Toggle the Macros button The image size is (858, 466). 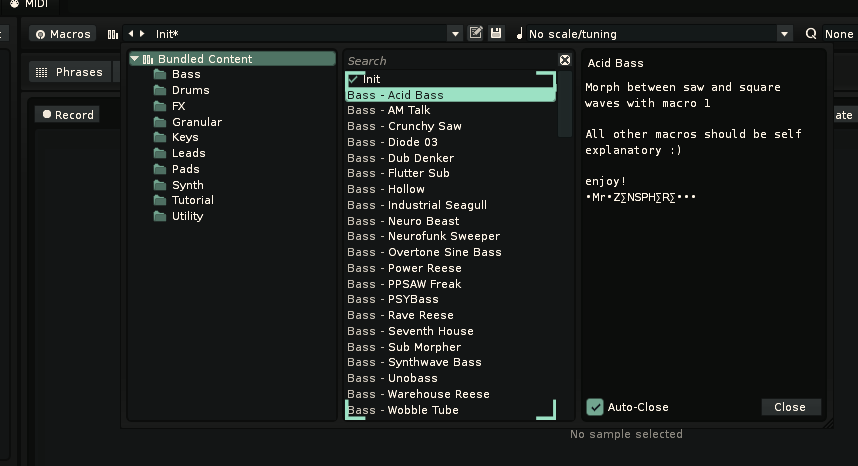pos(63,34)
